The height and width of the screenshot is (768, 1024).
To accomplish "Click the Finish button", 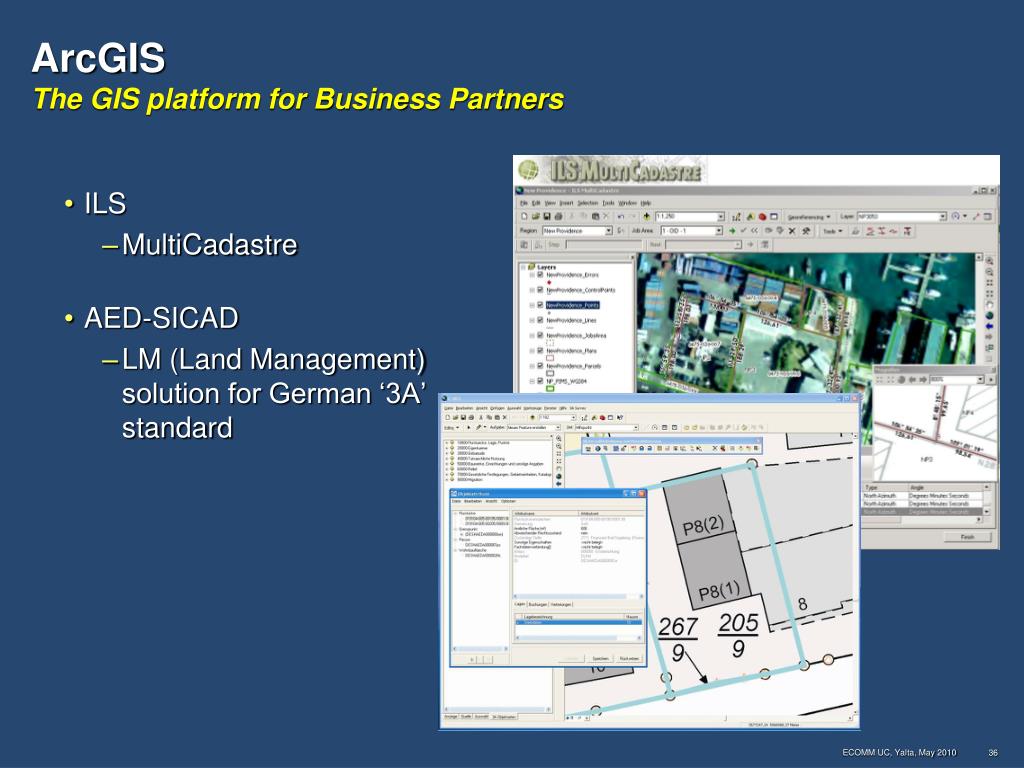I will pyautogui.click(x=967, y=537).
